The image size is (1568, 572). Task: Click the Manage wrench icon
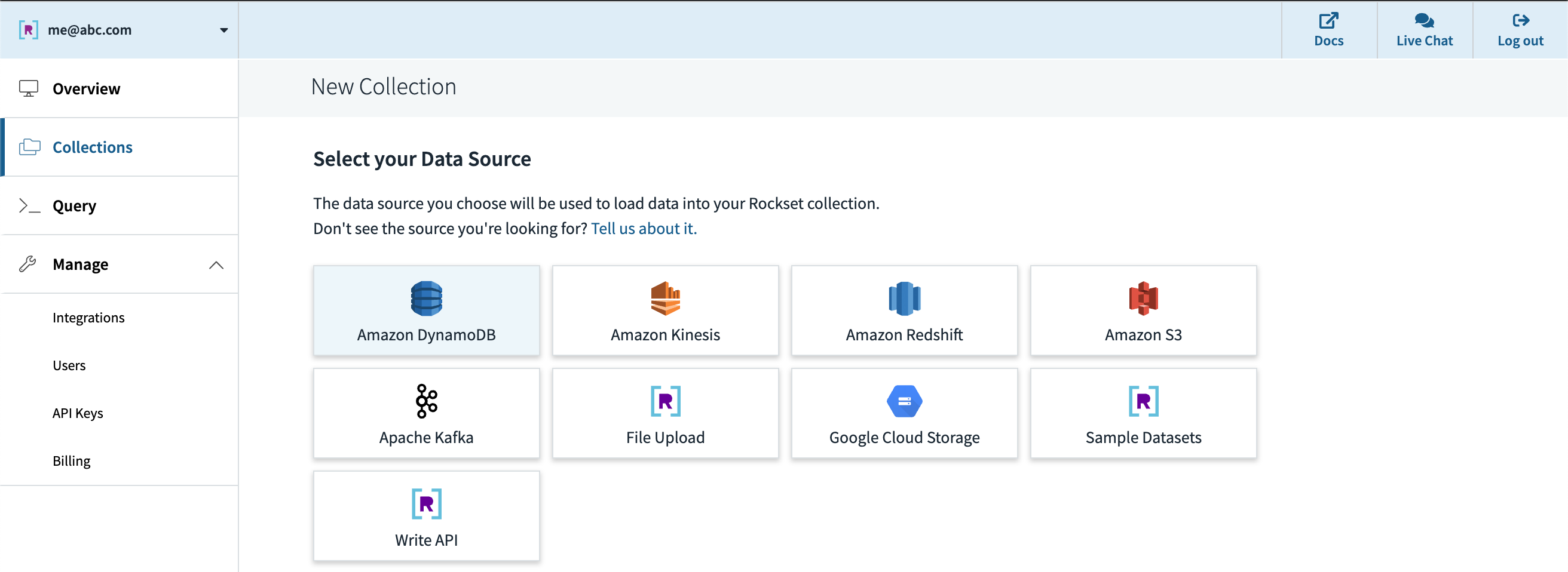28,264
